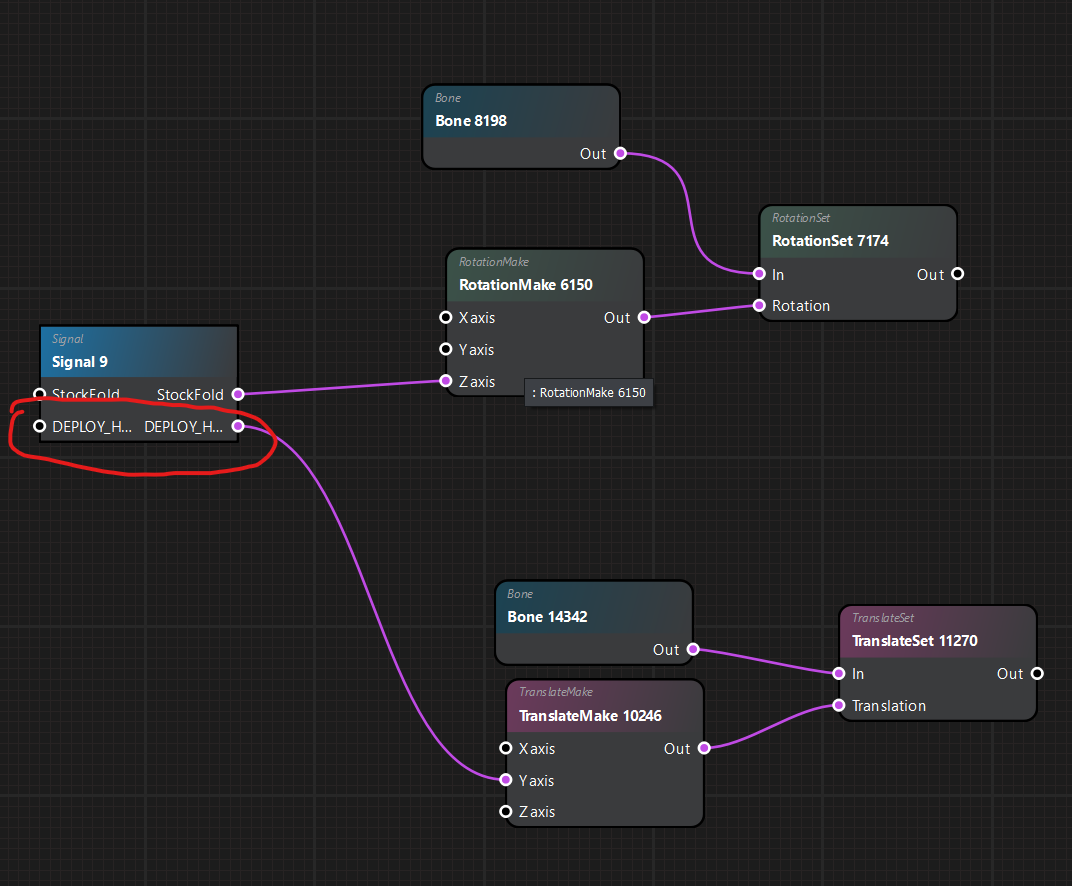1072x886 pixels.
Task: Select the Zaxis port on TranslateMake 10246
Action: [506, 811]
